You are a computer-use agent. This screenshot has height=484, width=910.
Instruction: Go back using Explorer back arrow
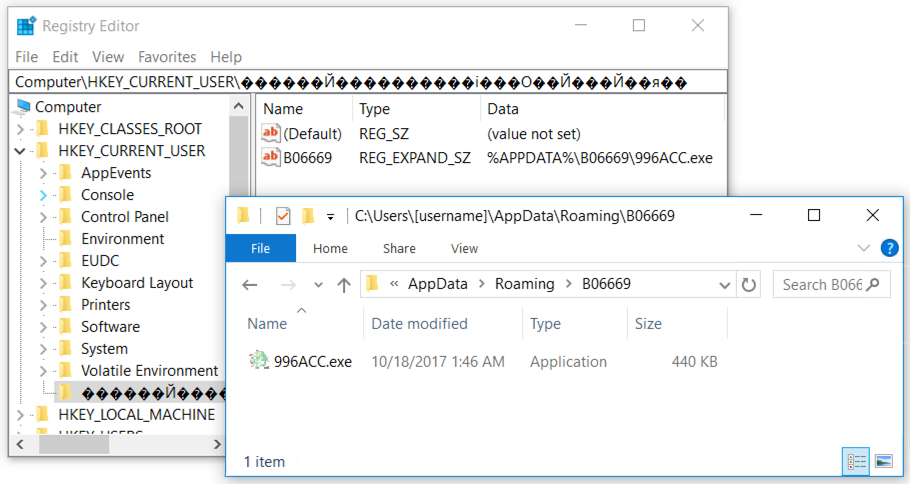(x=250, y=285)
